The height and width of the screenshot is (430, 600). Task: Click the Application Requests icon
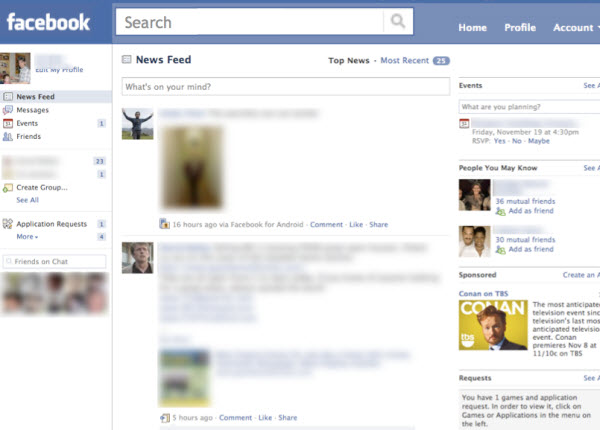point(8,224)
